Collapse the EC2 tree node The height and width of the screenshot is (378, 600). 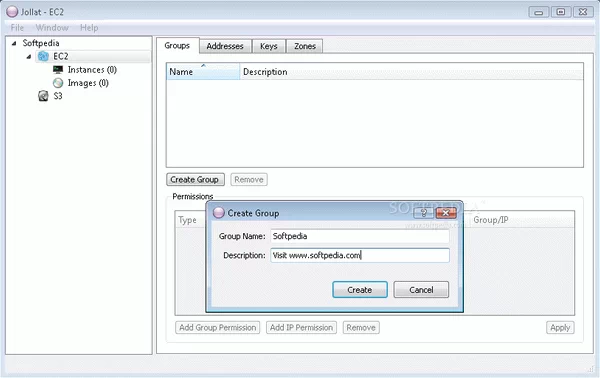tap(29, 57)
